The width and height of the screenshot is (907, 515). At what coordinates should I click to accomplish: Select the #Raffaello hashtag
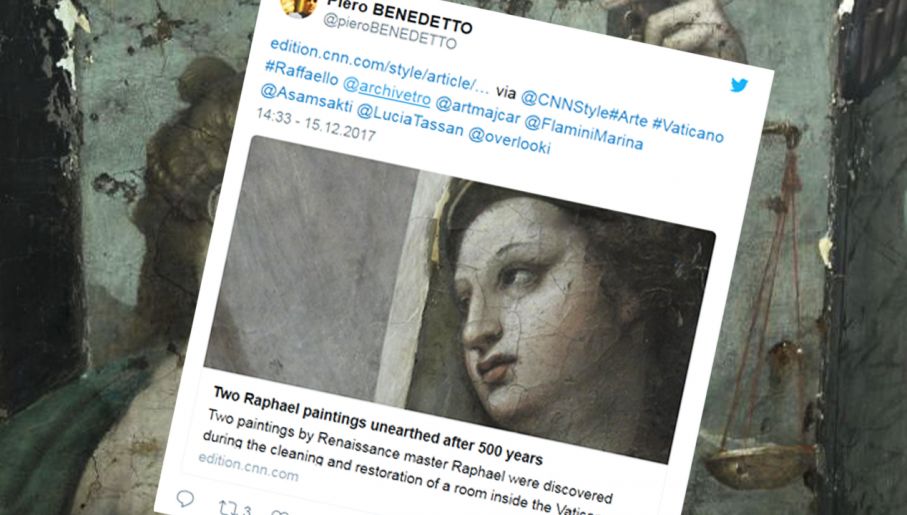(x=301, y=75)
